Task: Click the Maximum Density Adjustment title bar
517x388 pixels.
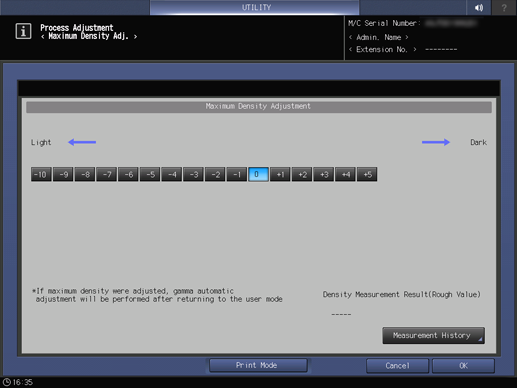Action: (x=259, y=107)
